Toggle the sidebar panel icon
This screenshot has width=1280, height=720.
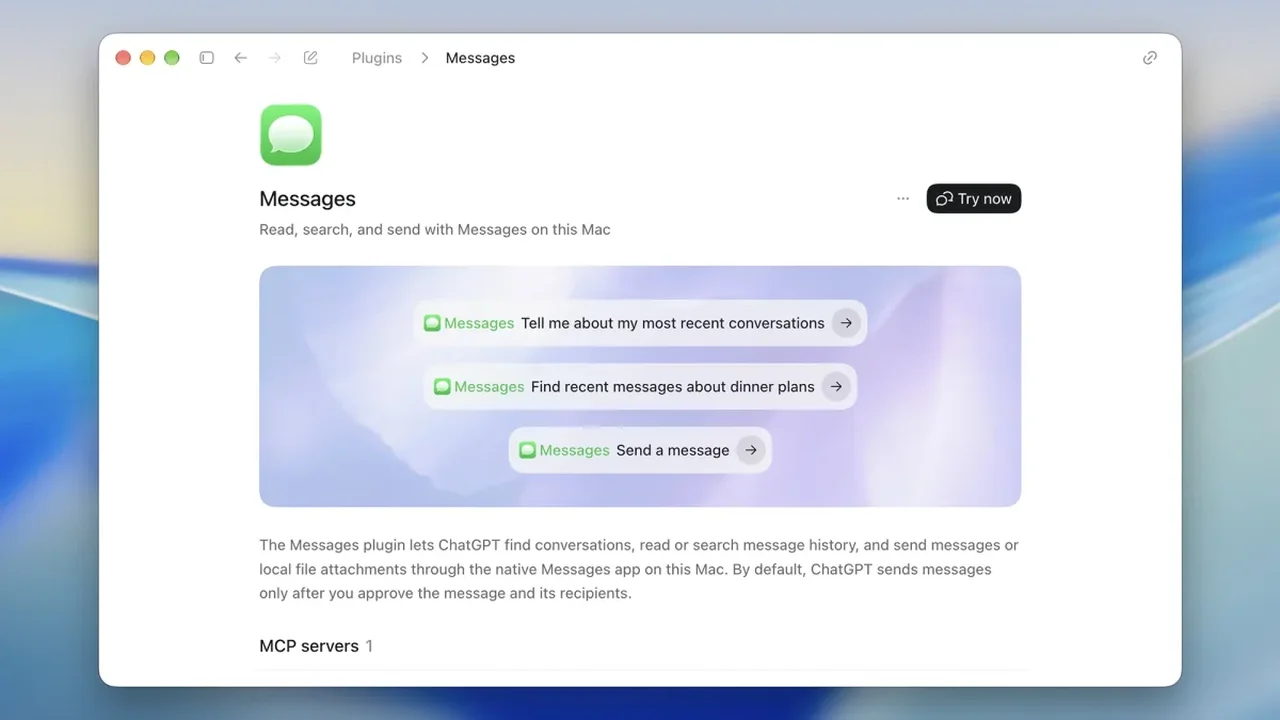[206, 58]
